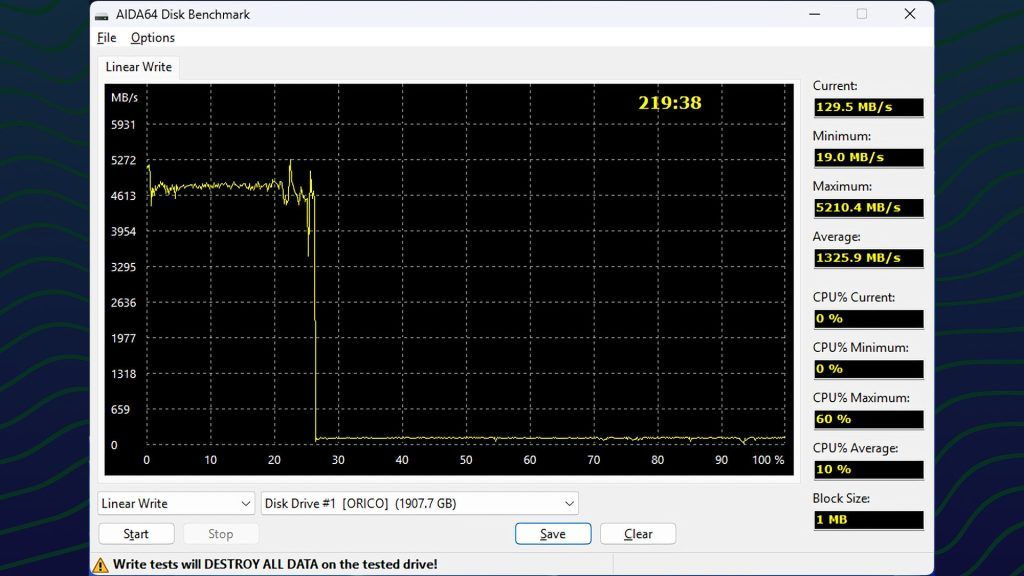Open the Disk Drive #1 ORICO dropdown
Screen dimensions: 1024x576
[x=419, y=504]
